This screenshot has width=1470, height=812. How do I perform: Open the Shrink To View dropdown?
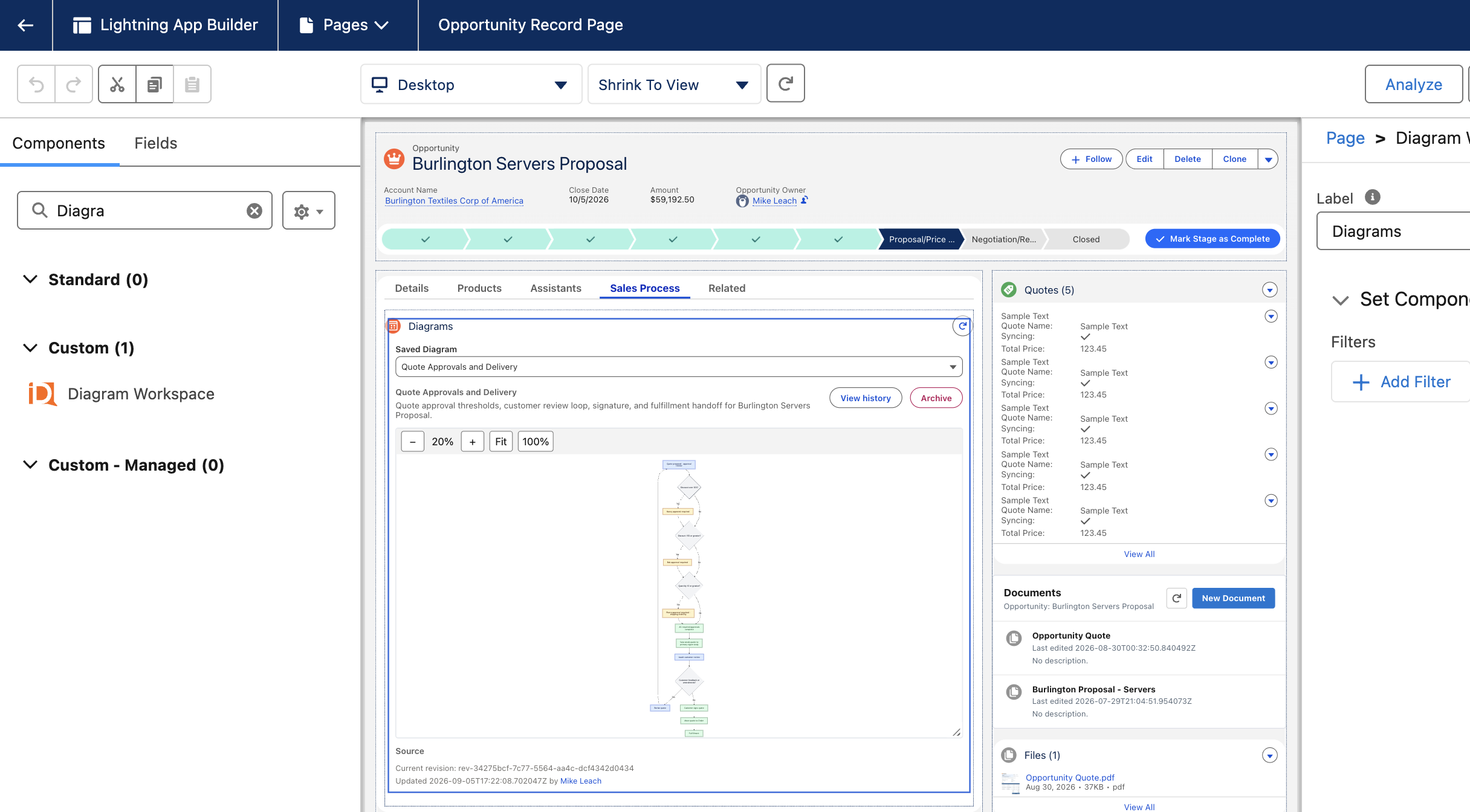(x=674, y=85)
